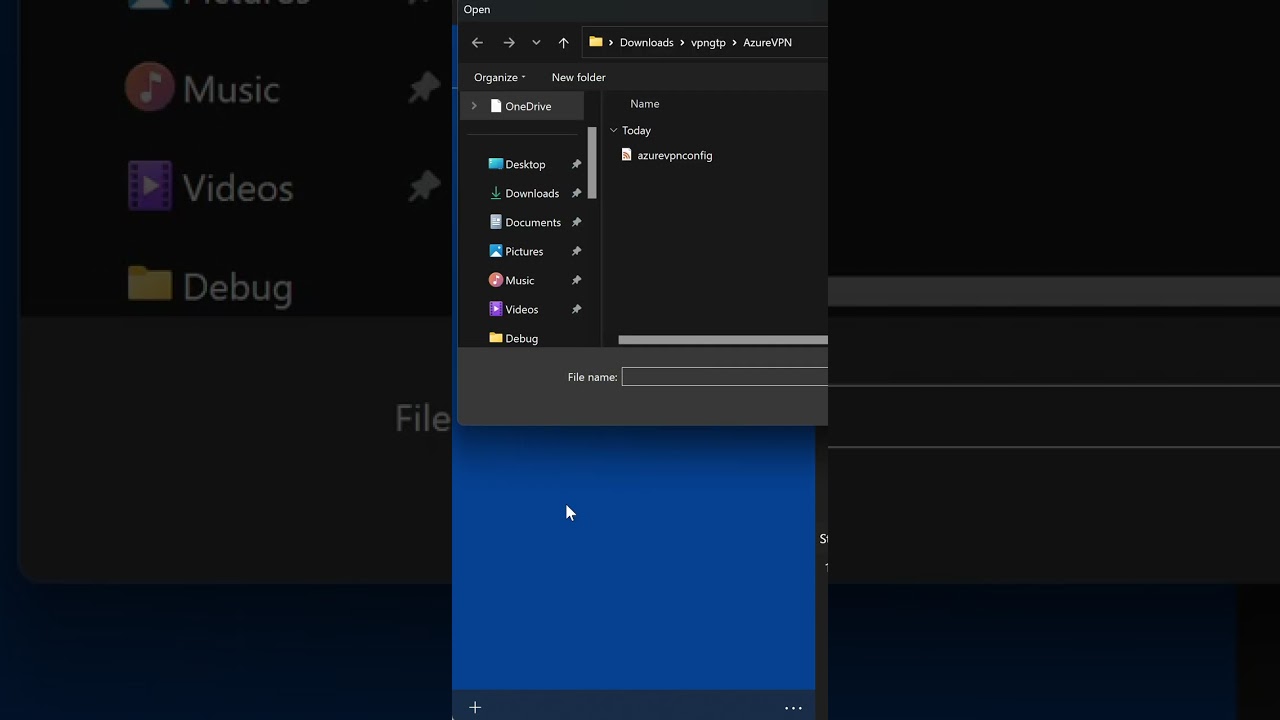Select vpngtp in the breadcrumb path
This screenshot has height=720, width=1280.
pos(708,42)
